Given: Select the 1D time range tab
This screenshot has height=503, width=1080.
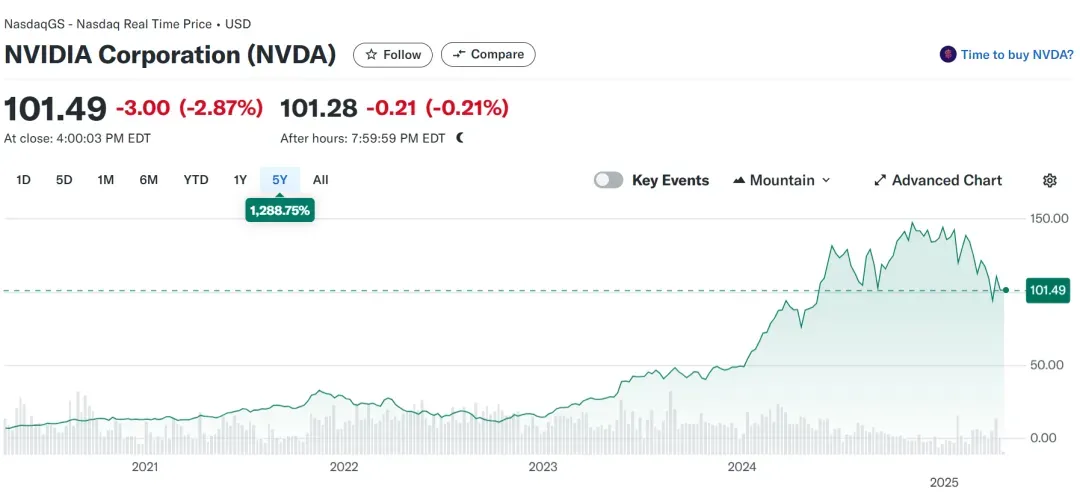Looking at the screenshot, I should pyautogui.click(x=24, y=180).
